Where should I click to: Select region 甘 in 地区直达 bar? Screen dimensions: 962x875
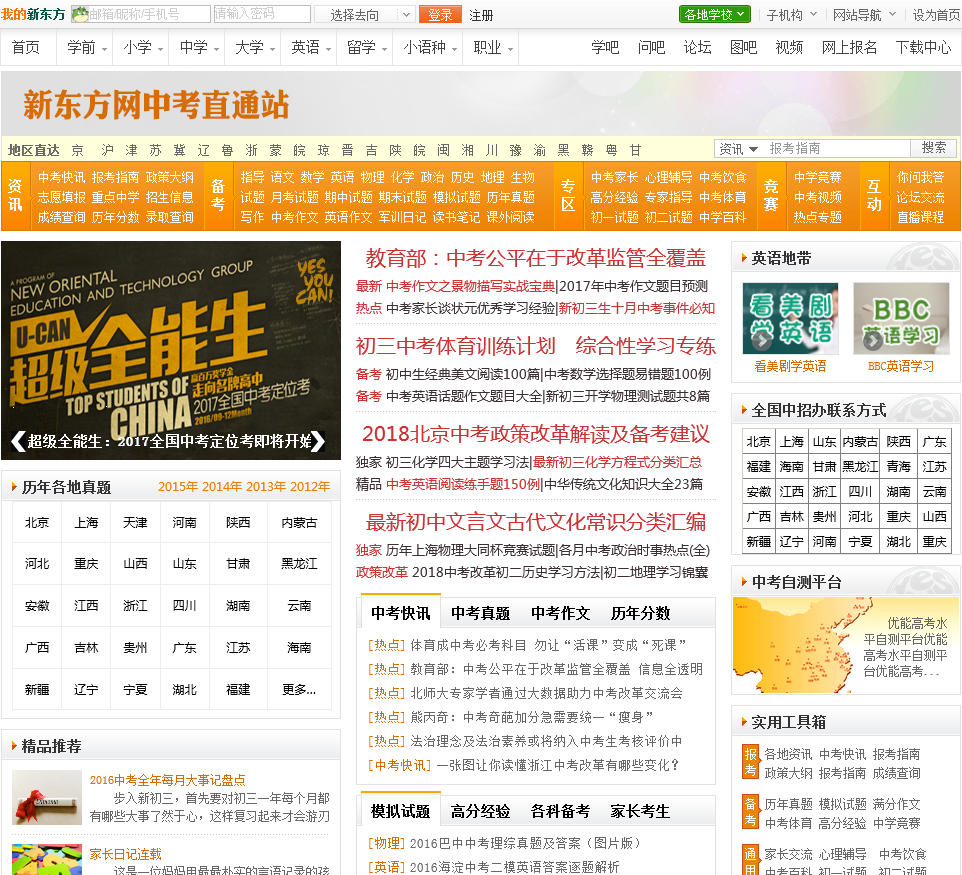click(x=636, y=150)
